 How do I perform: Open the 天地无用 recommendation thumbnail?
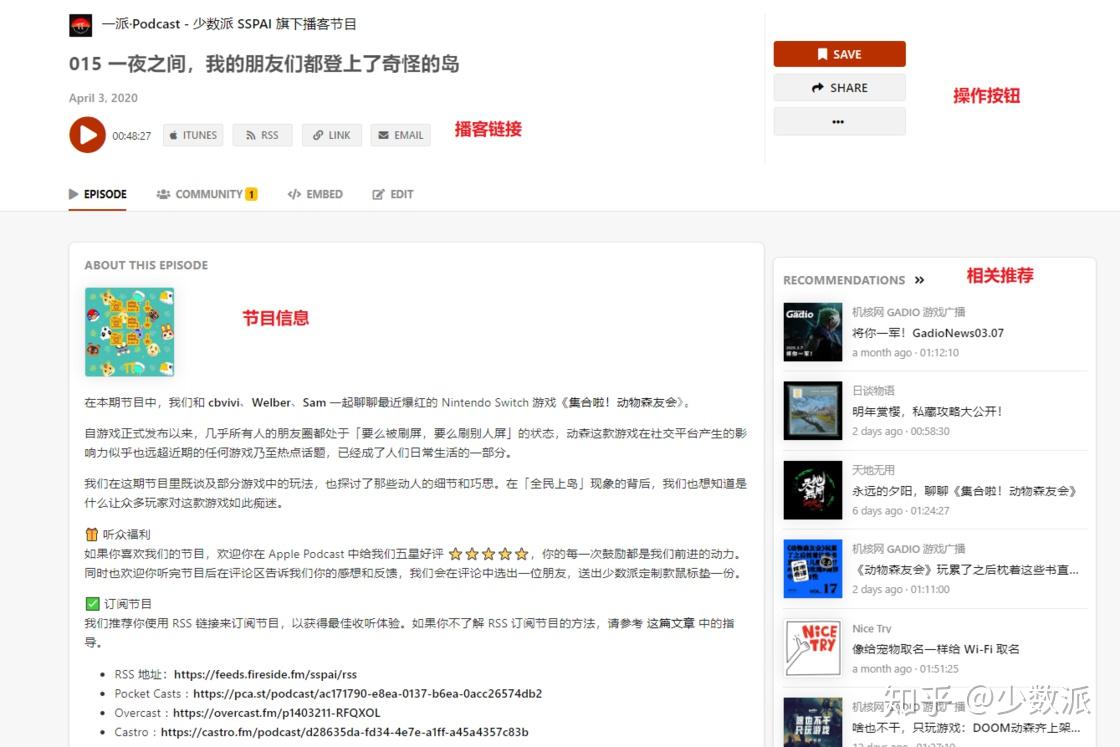(x=813, y=490)
